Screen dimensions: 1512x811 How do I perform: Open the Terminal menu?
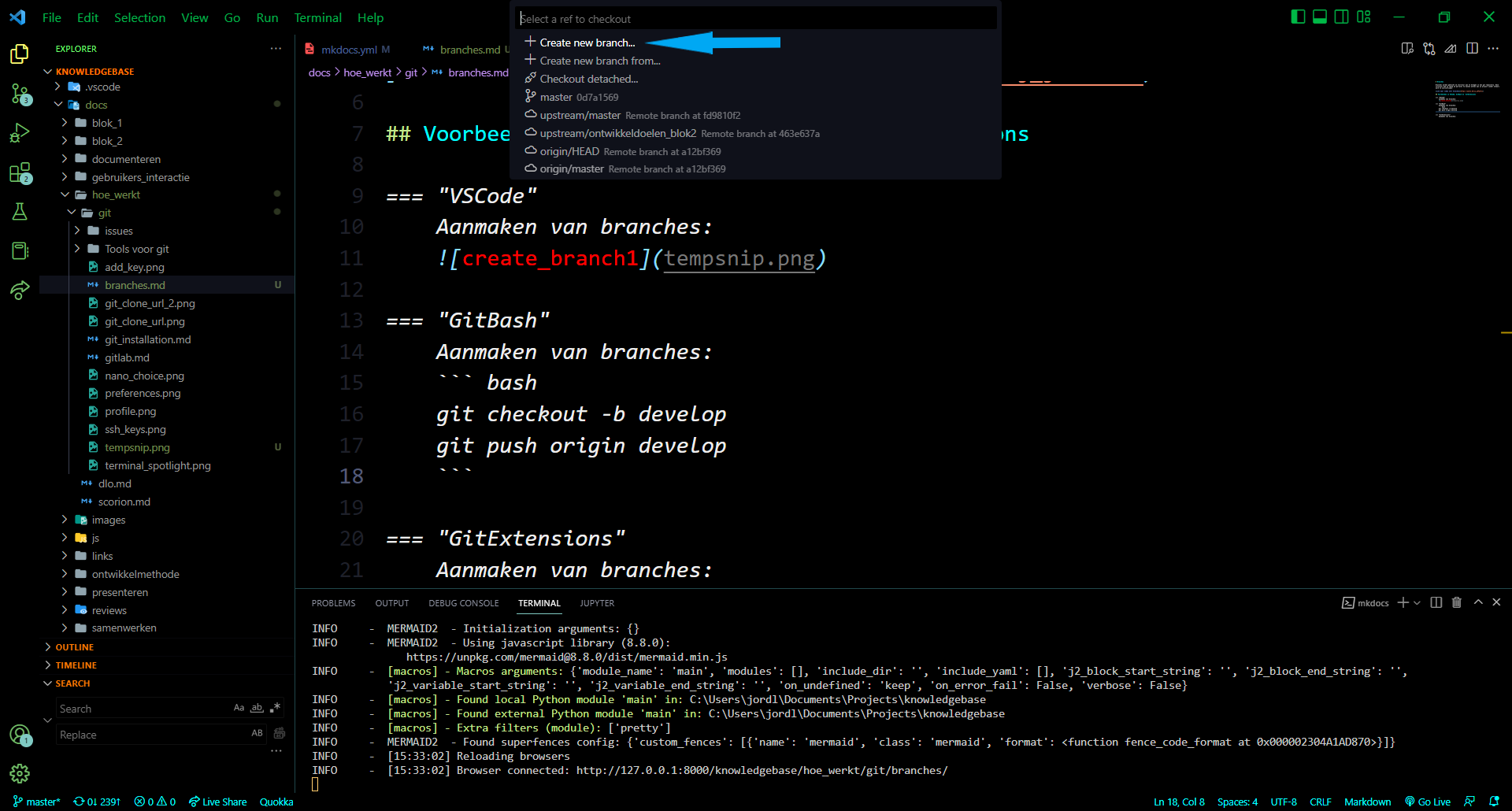pos(317,17)
